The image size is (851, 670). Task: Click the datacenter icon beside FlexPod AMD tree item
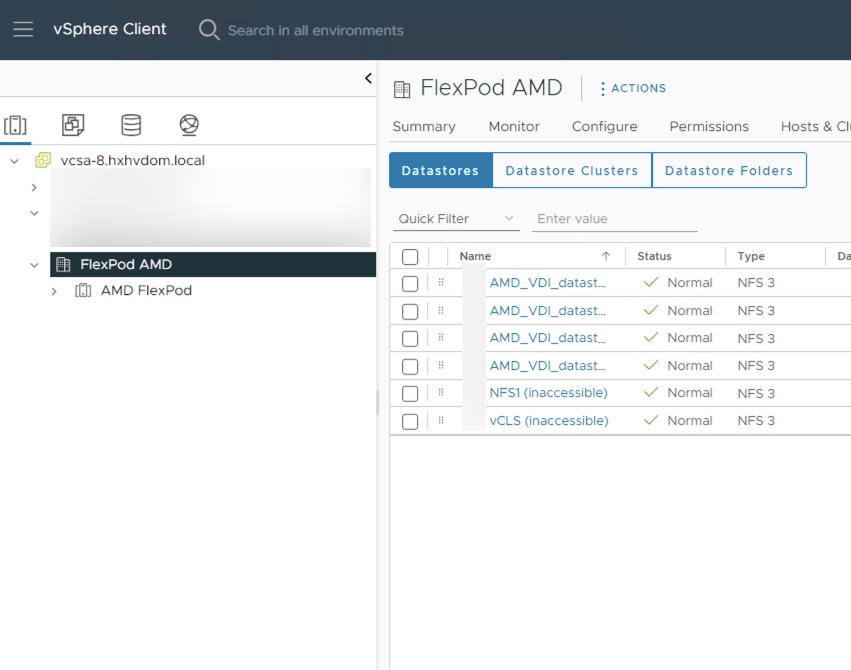pos(63,264)
